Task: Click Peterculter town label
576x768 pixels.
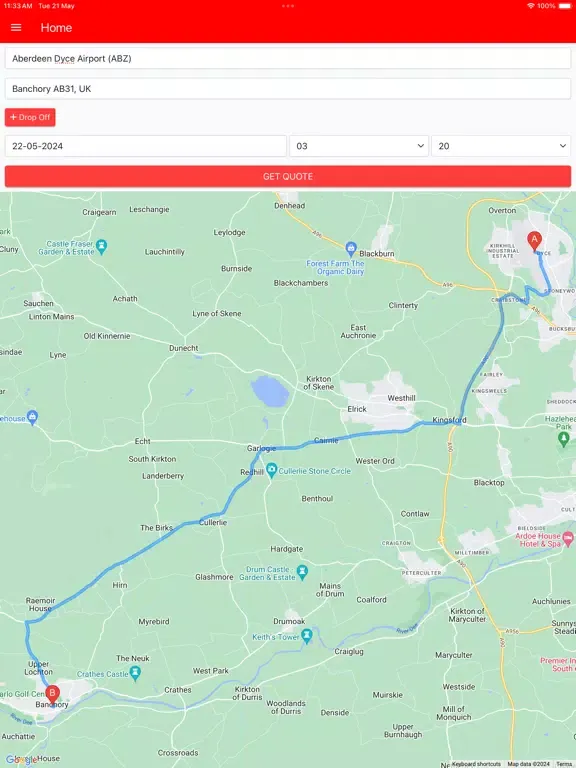Action: [421, 573]
